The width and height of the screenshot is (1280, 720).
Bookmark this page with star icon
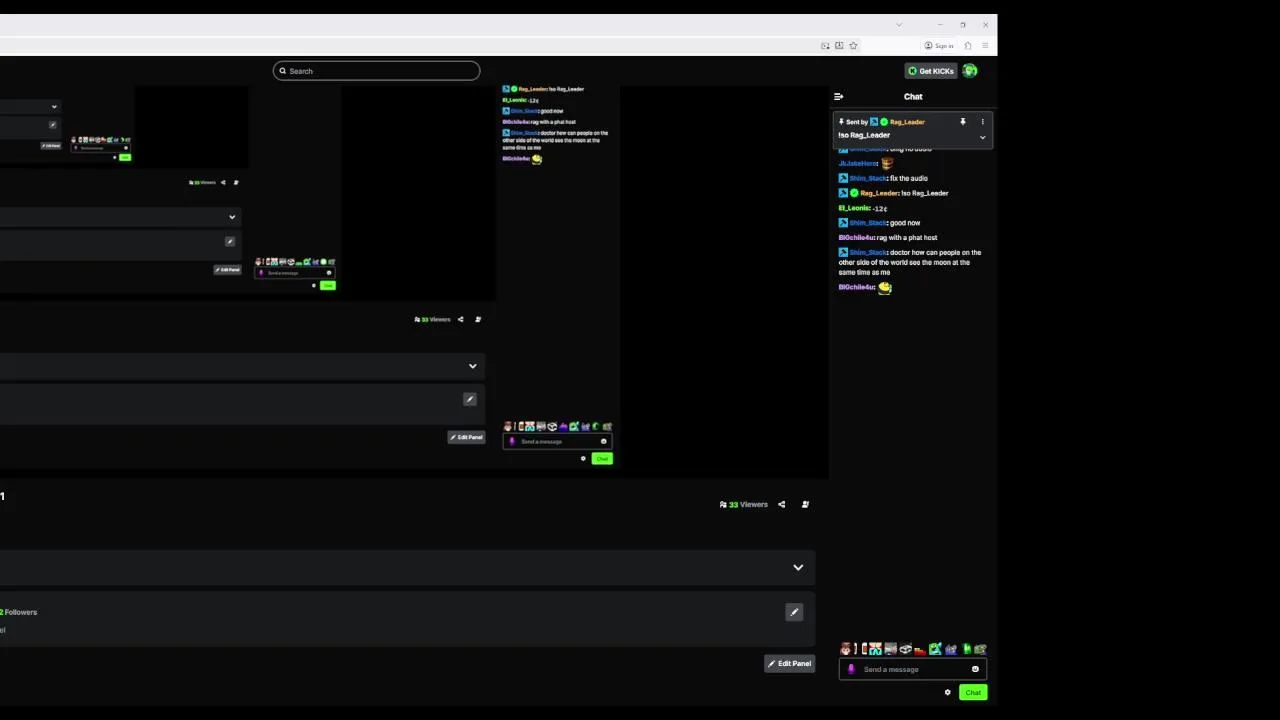click(853, 45)
